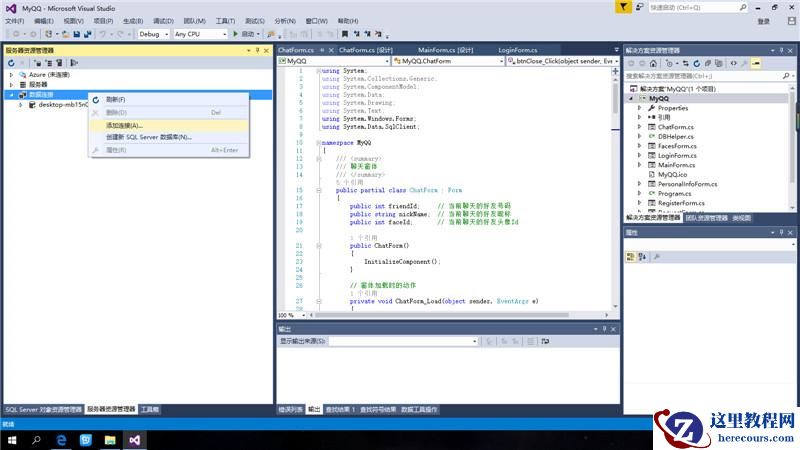
Task: Select DBHelper.cs in Solution Explorer
Action: [676, 136]
